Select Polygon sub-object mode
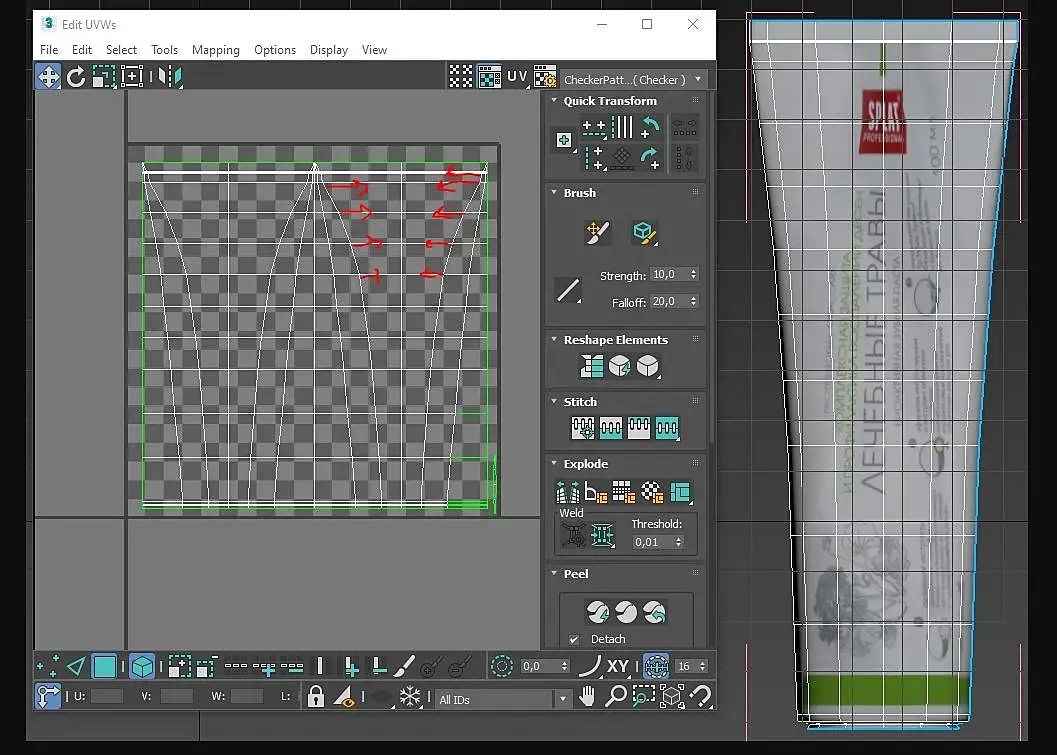This screenshot has width=1057, height=755. pyautogui.click(x=105, y=666)
